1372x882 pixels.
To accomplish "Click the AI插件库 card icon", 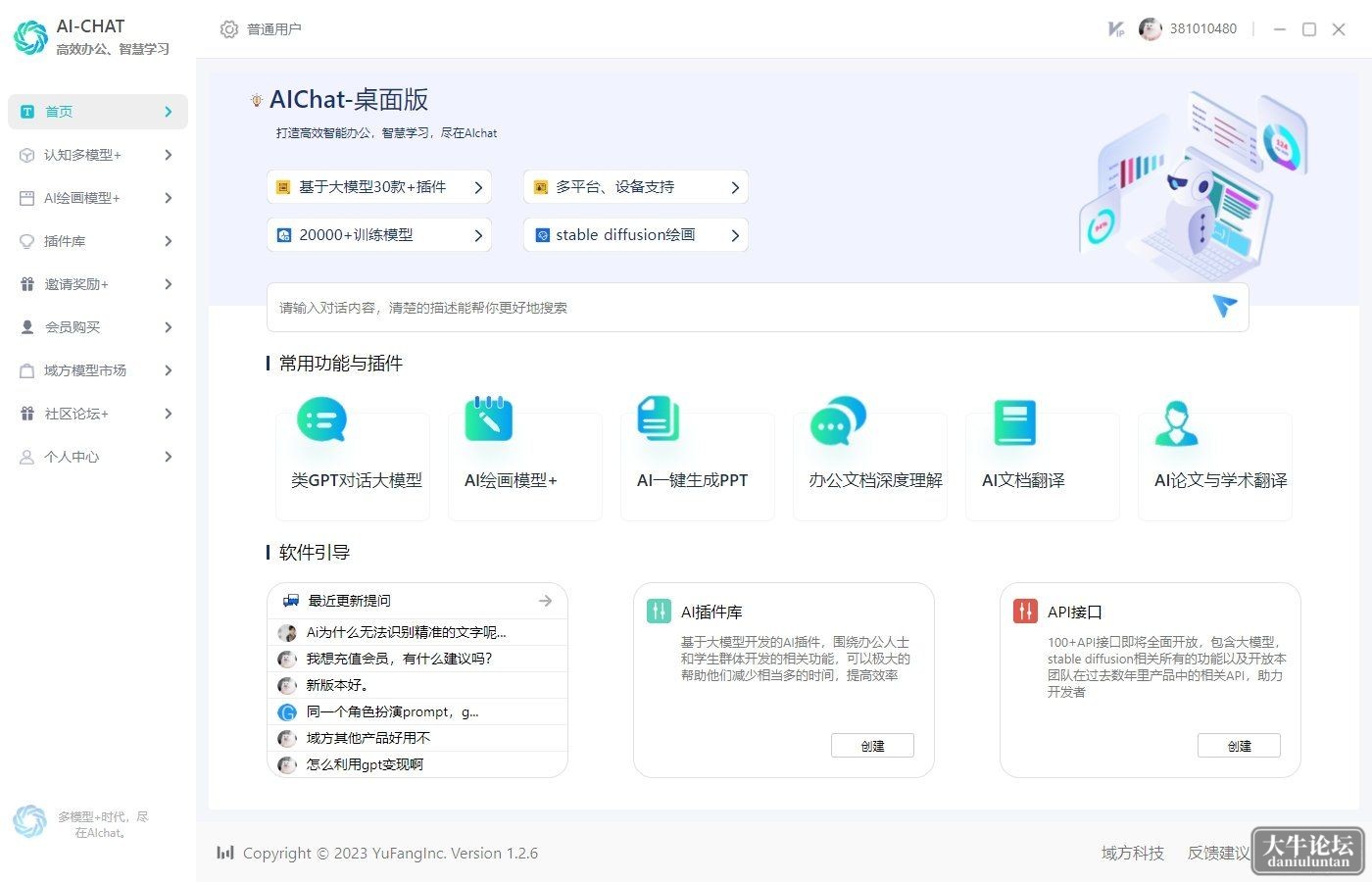I will pyautogui.click(x=660, y=612).
